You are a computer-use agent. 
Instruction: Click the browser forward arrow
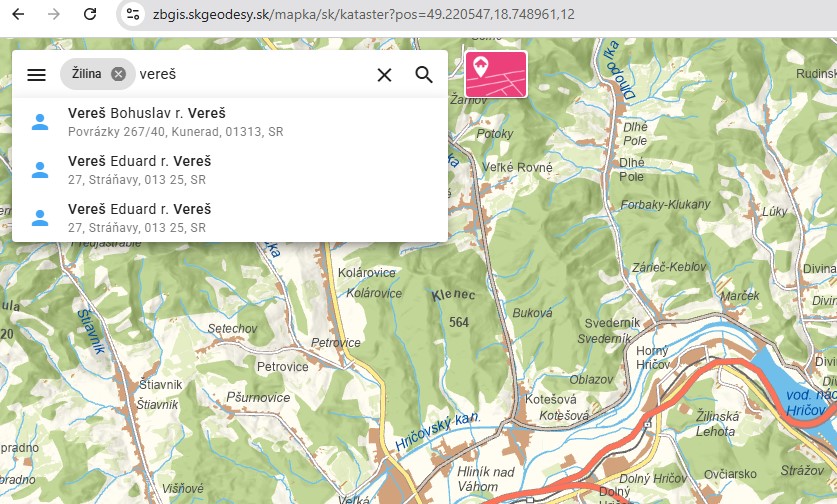[53, 15]
